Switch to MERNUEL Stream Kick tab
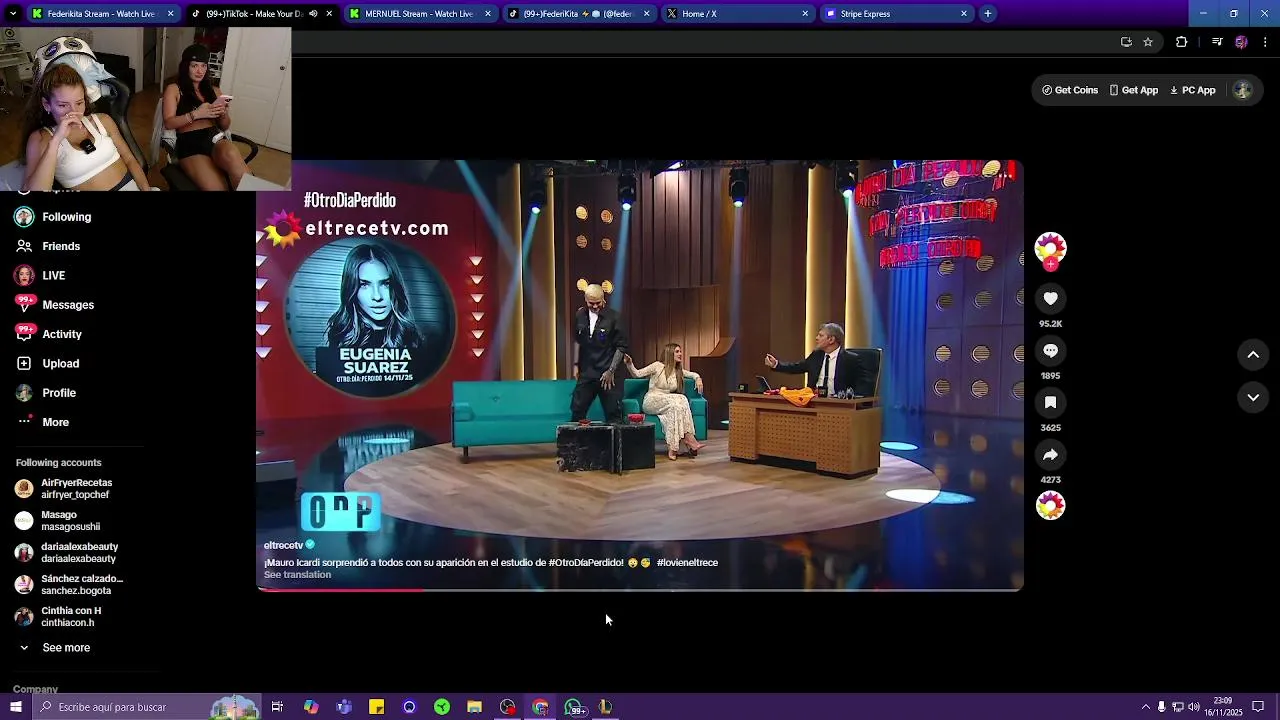This screenshot has width=1280, height=720. tap(418, 14)
